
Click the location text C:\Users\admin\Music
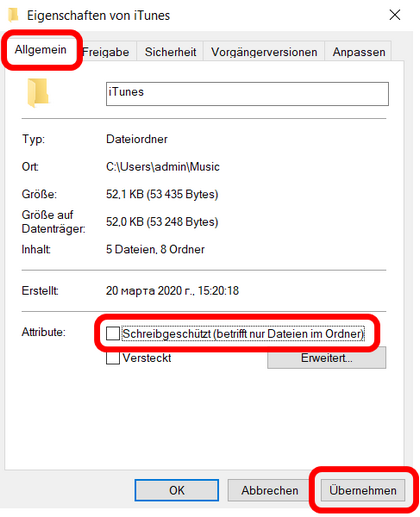pos(163,167)
